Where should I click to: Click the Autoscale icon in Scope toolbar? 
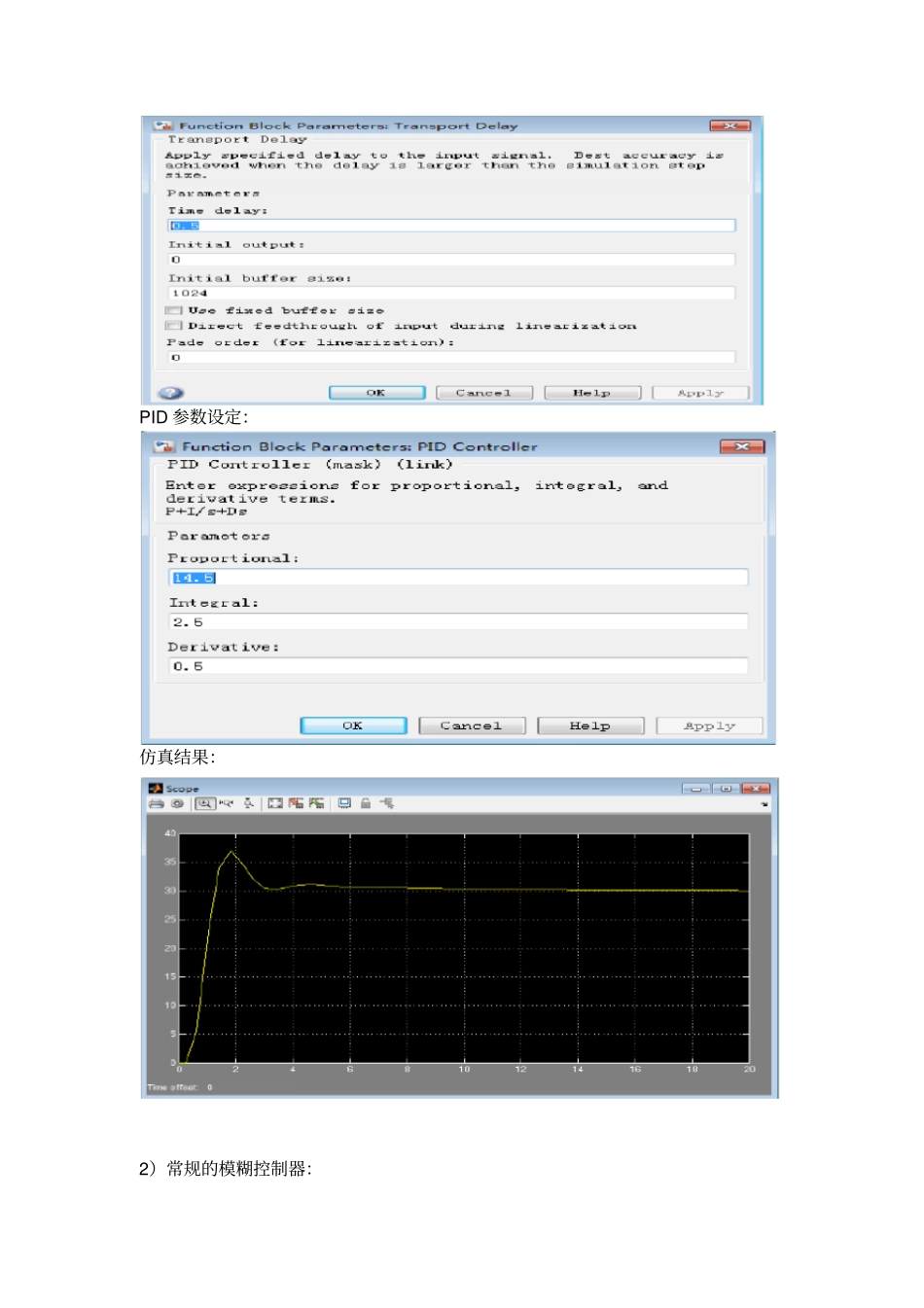tap(275, 803)
